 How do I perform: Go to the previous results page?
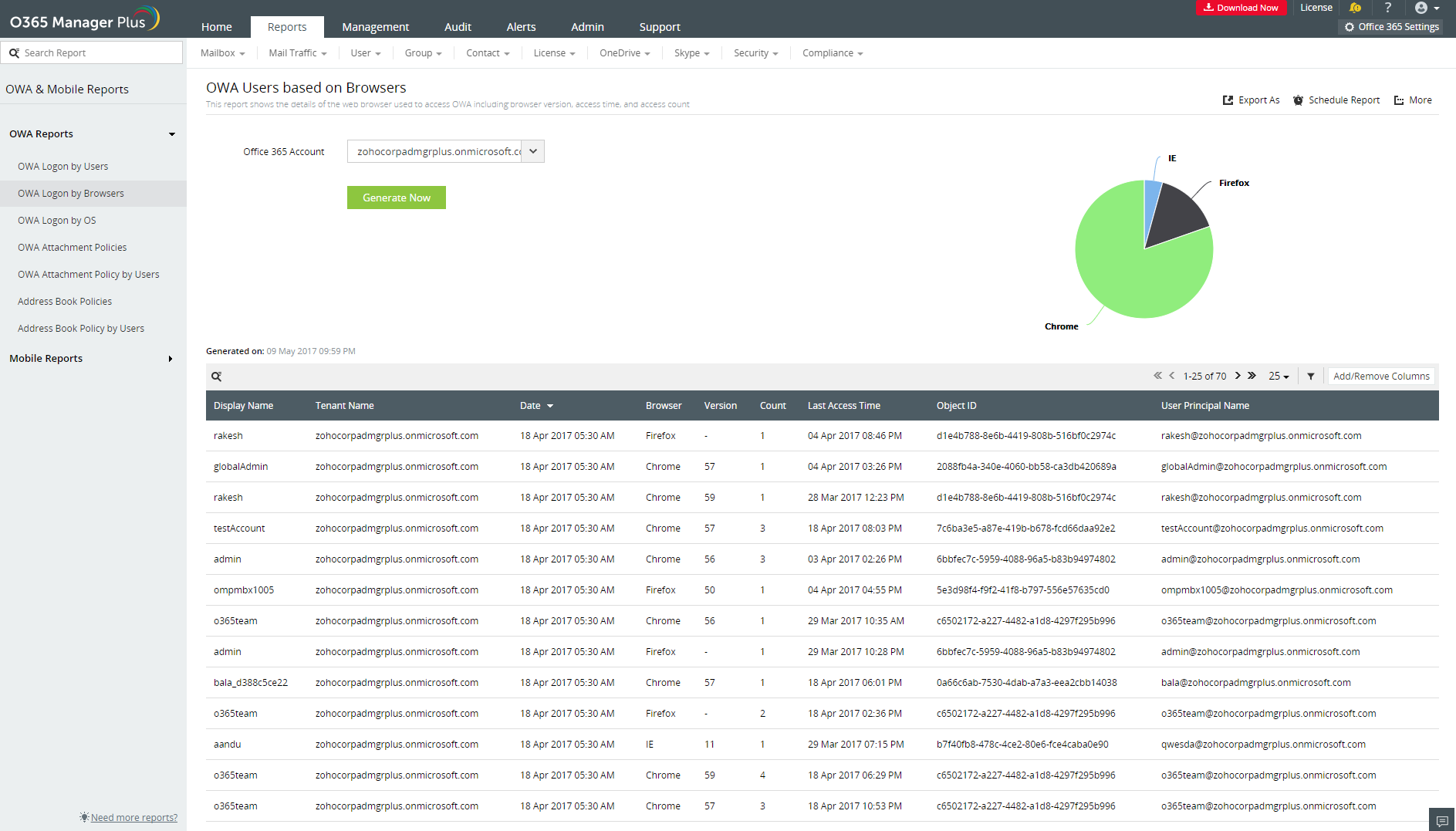click(x=1172, y=376)
